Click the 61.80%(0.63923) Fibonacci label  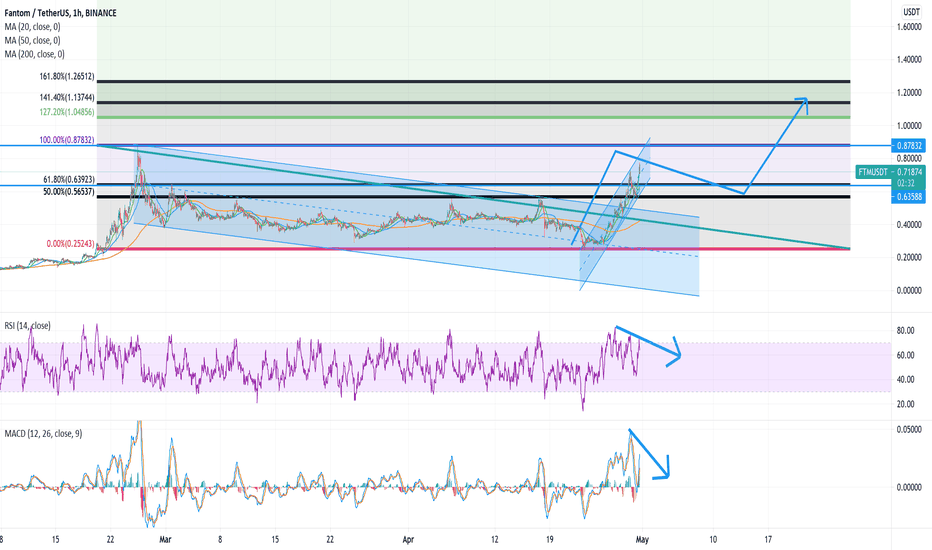click(68, 180)
